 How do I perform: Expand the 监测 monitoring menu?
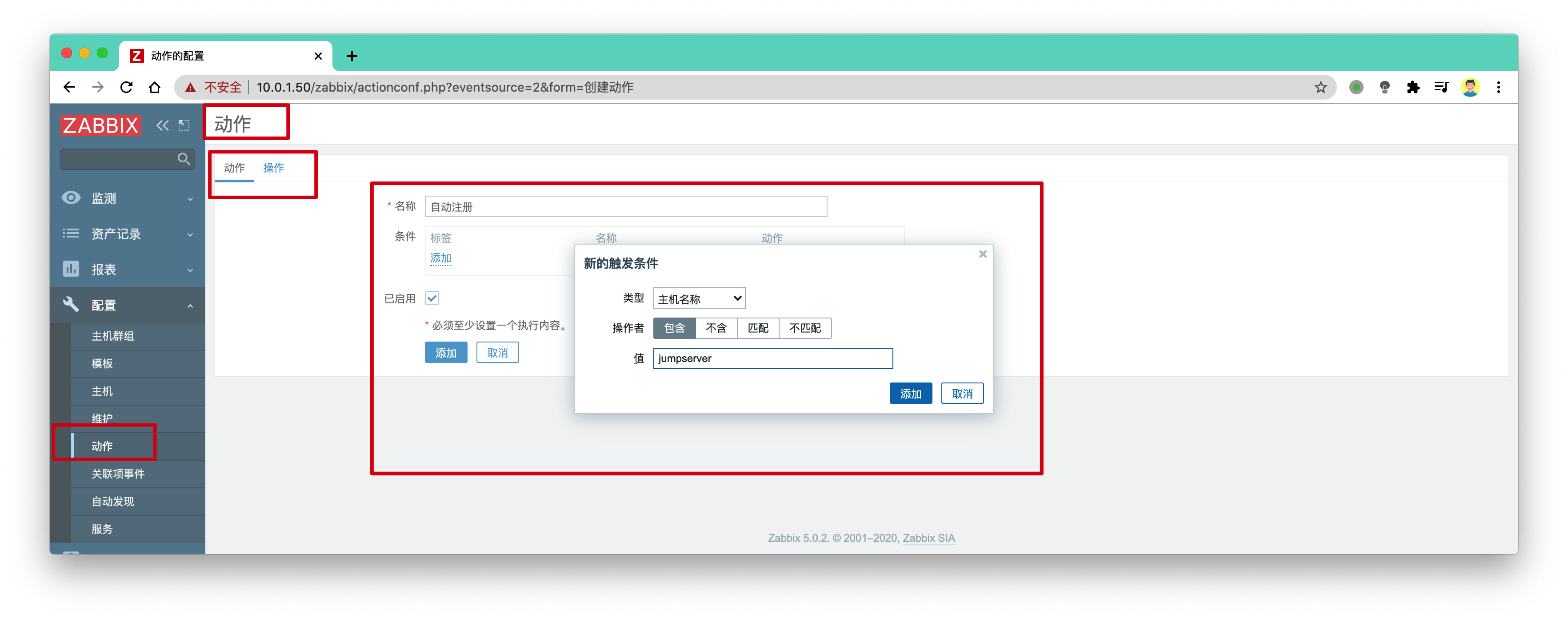127,198
